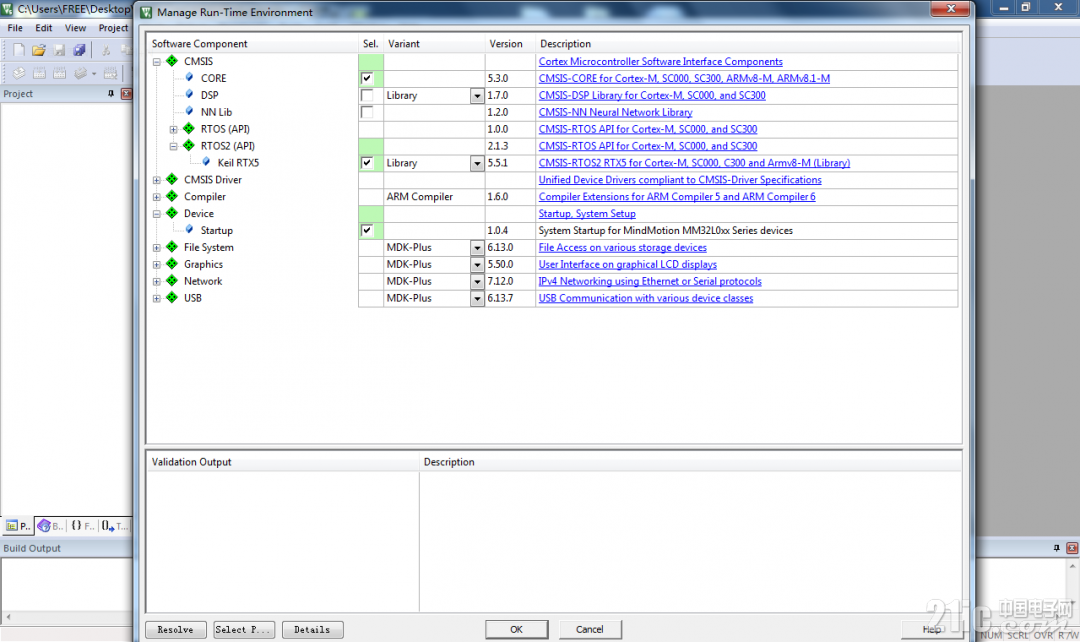Image resolution: width=1080 pixels, height=642 pixels.
Task: Click the Save floppy disk icon
Action: point(59,50)
